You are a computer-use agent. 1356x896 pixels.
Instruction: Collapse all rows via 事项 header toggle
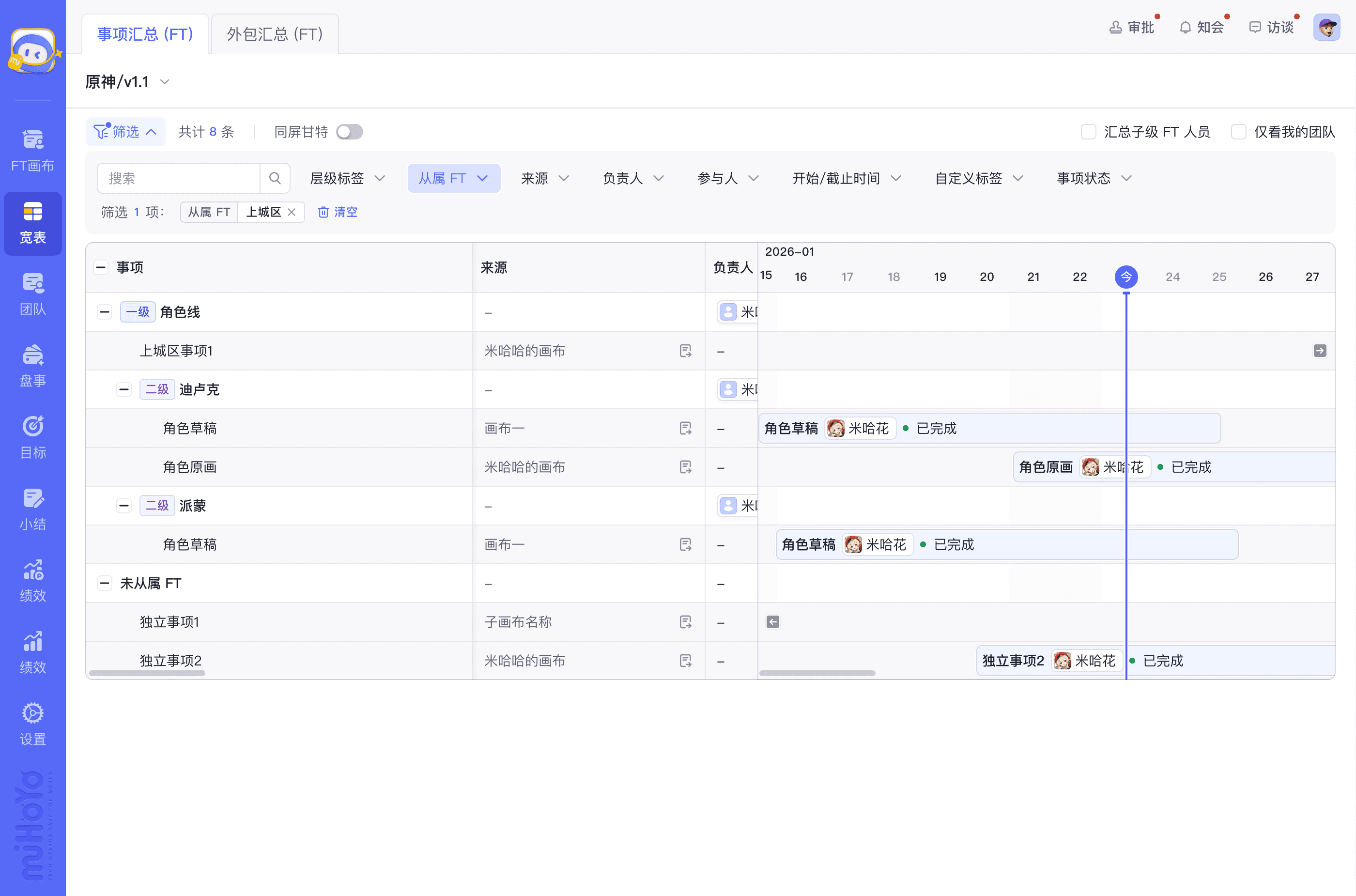tap(101, 267)
